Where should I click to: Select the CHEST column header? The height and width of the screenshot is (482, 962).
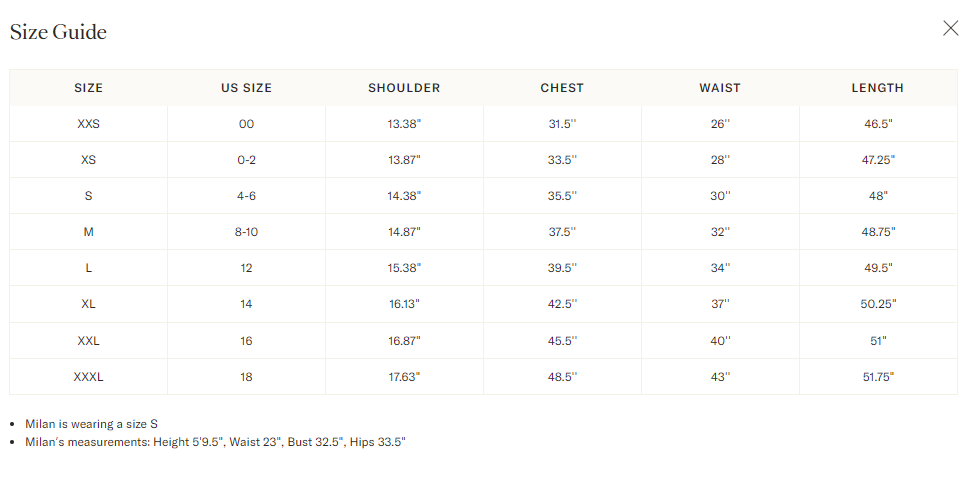click(x=562, y=88)
